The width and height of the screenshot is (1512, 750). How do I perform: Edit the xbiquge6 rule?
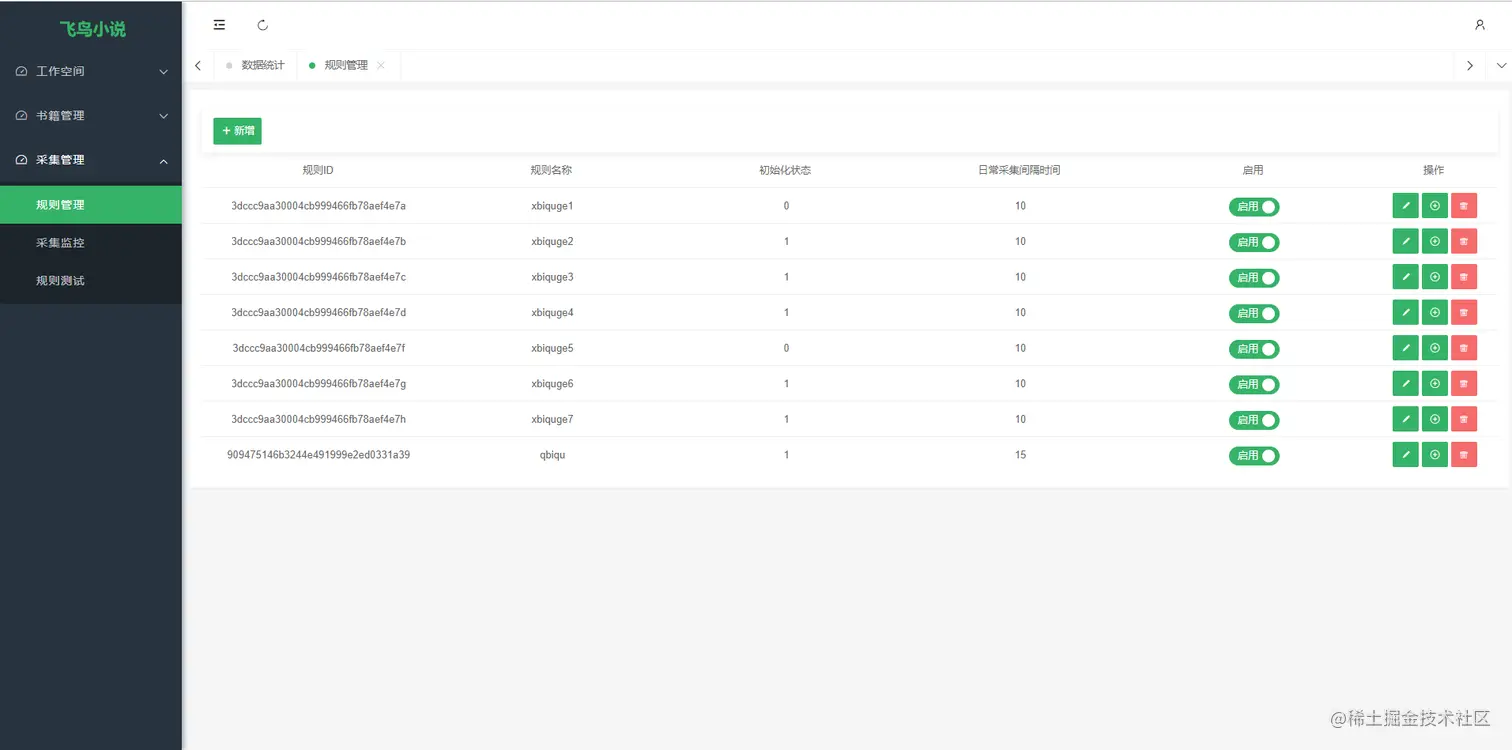coord(1405,383)
